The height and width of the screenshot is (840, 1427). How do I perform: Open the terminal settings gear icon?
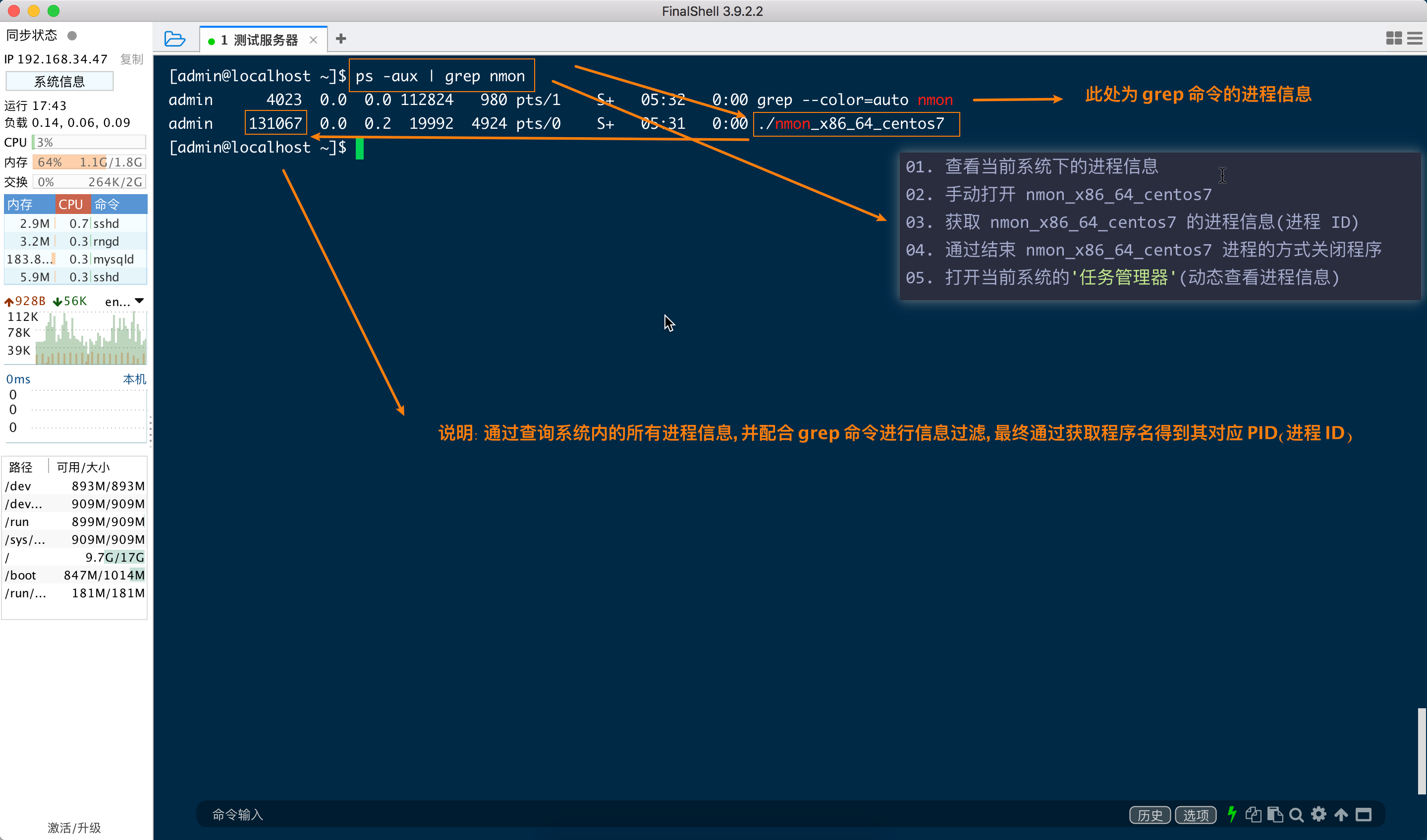click(1319, 815)
